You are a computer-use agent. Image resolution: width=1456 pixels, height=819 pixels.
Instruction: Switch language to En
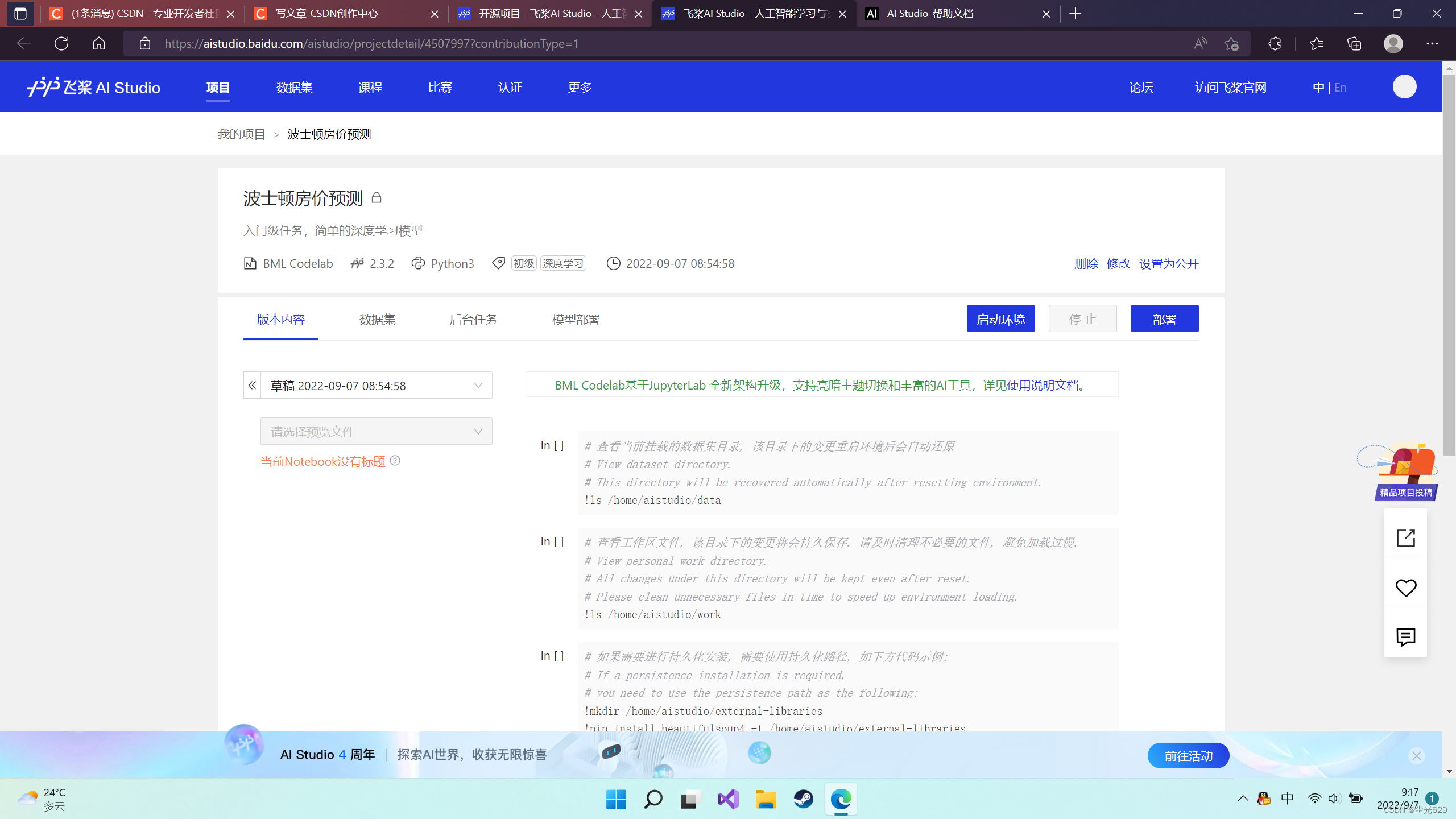[1340, 87]
